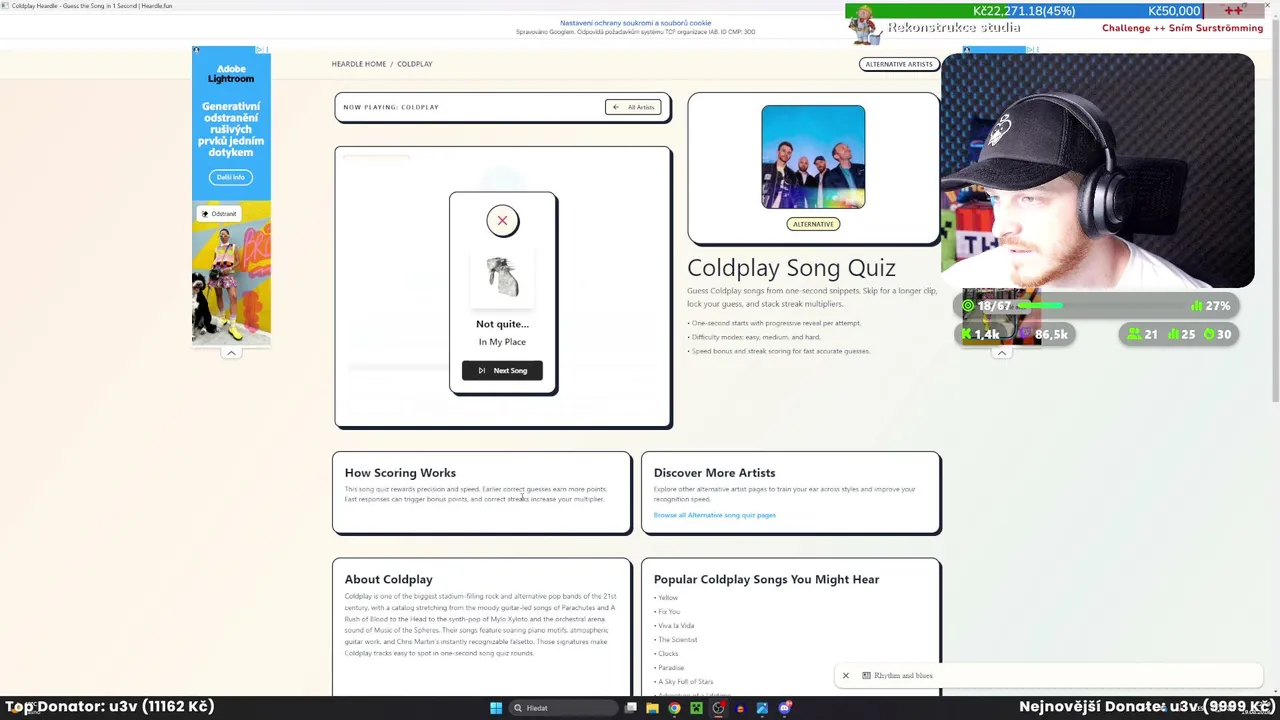1280x720 pixels.
Task: Click the Coldplay breadcrumb item
Action: (415, 64)
